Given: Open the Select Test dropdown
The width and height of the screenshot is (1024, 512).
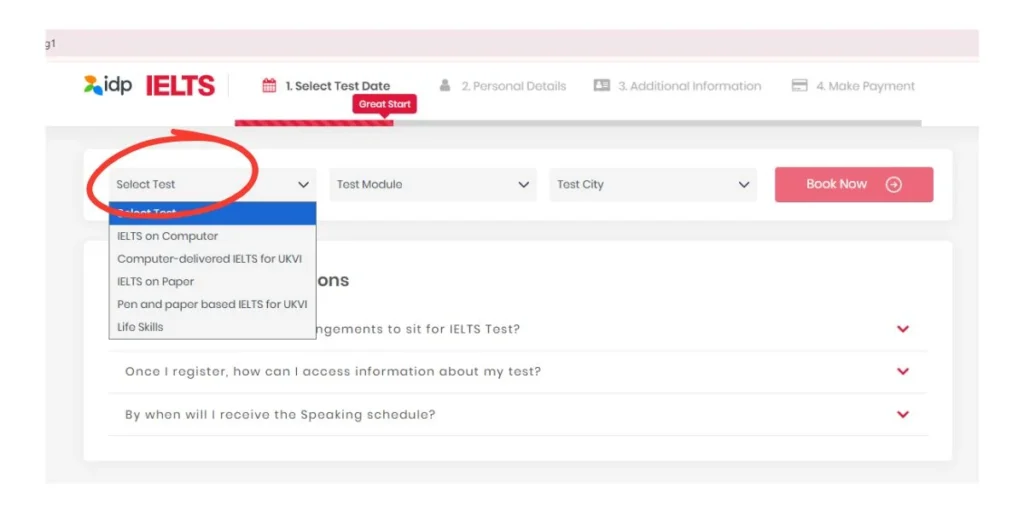Looking at the screenshot, I should click(x=213, y=185).
